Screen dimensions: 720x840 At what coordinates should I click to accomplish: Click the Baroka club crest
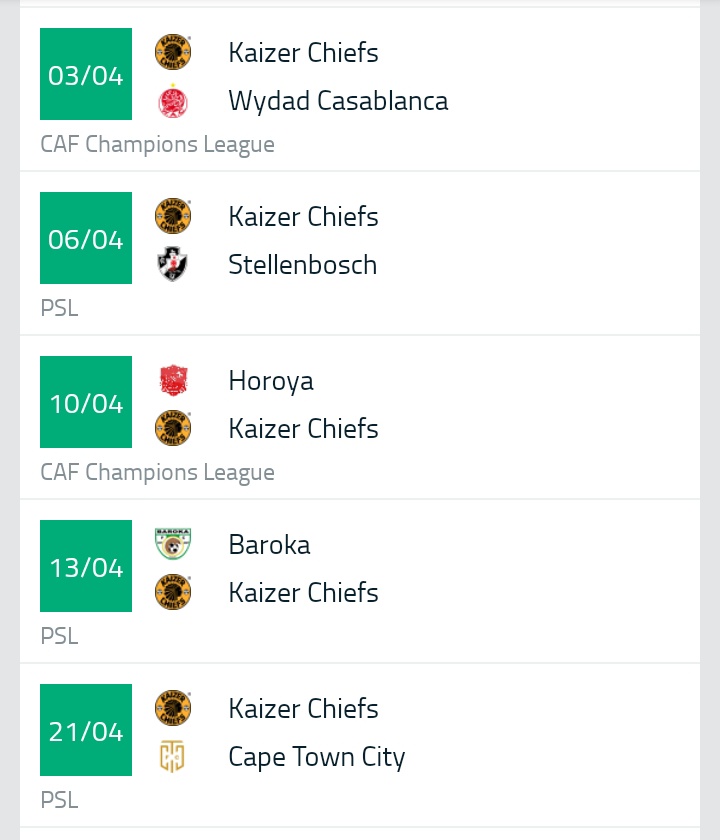173,545
